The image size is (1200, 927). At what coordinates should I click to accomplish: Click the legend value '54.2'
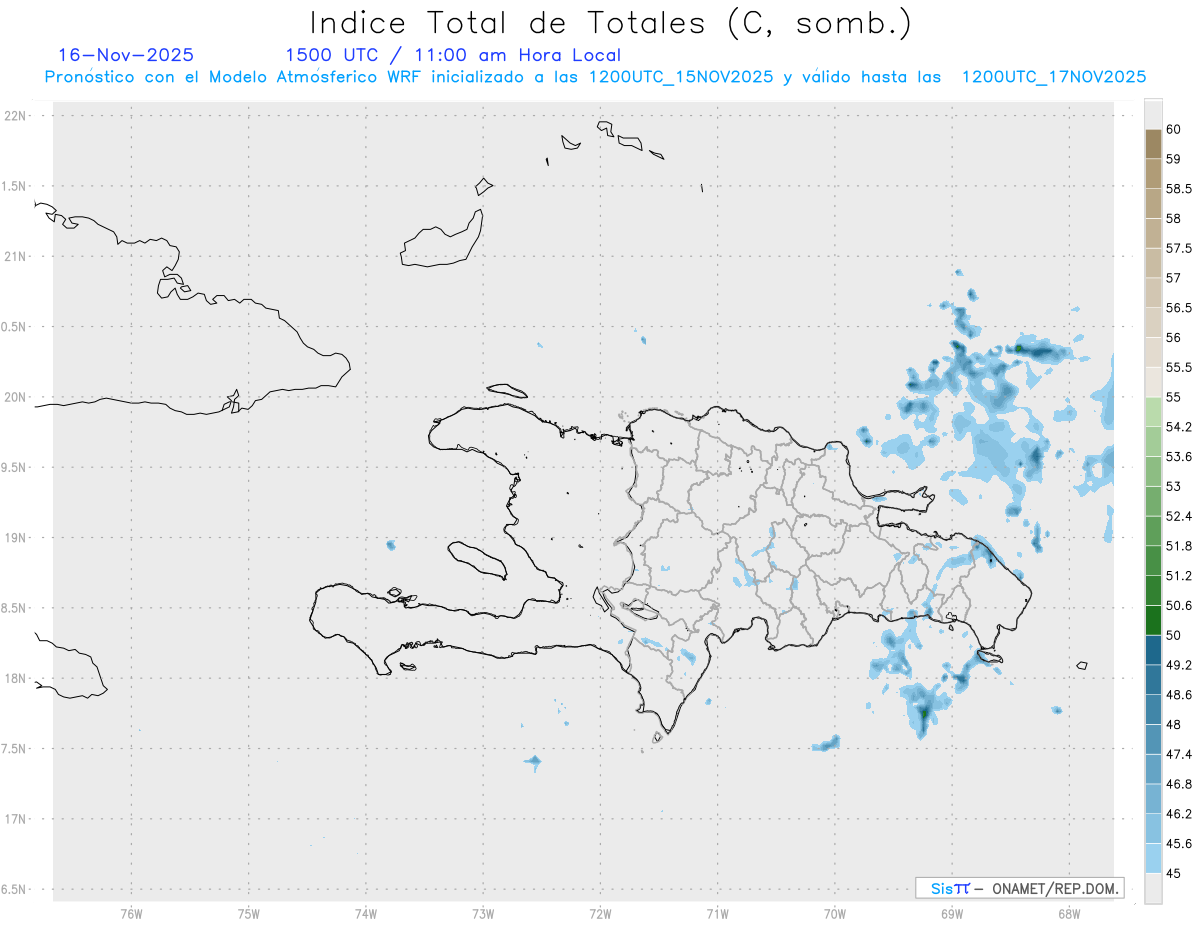tap(1178, 427)
